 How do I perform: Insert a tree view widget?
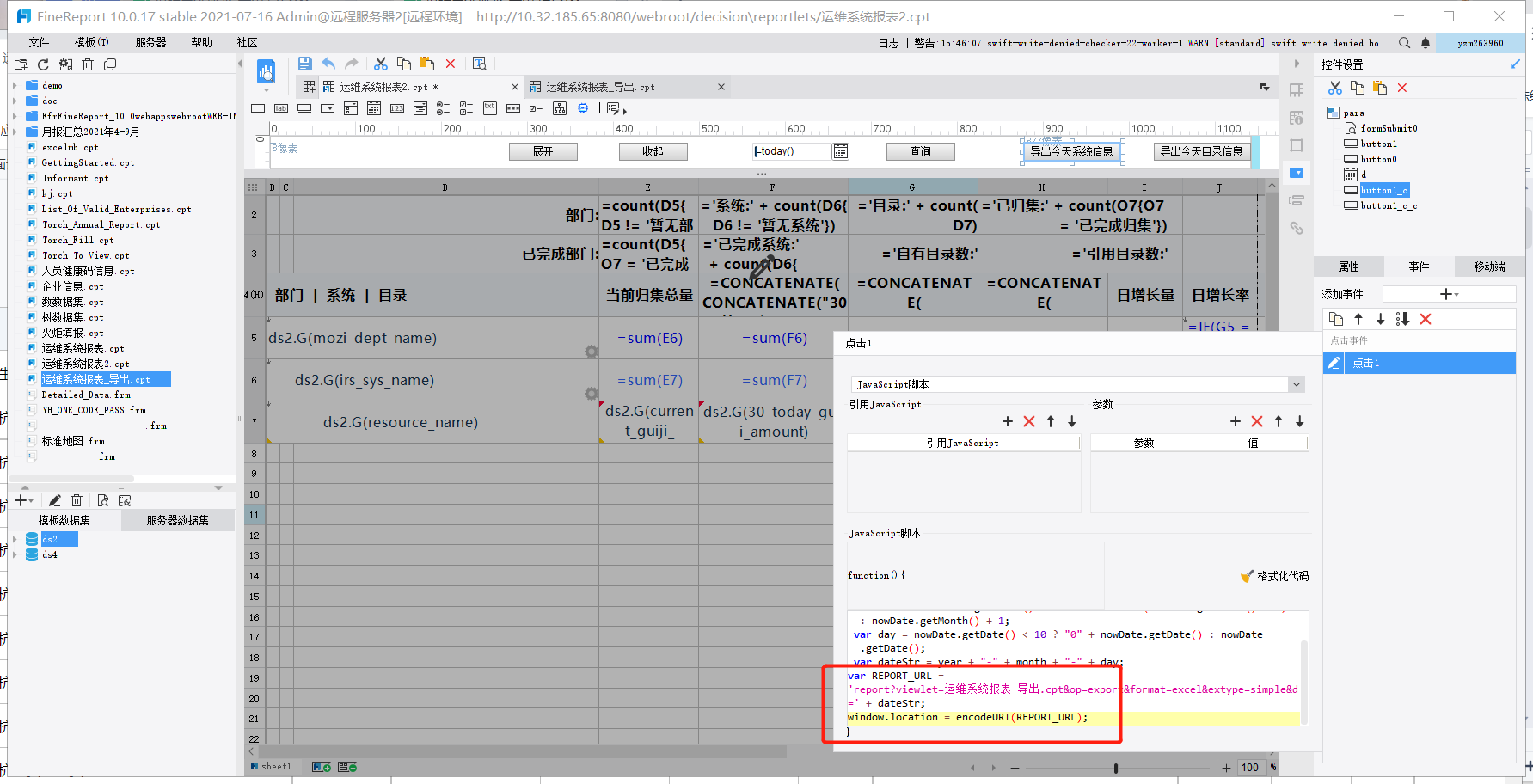click(x=560, y=108)
